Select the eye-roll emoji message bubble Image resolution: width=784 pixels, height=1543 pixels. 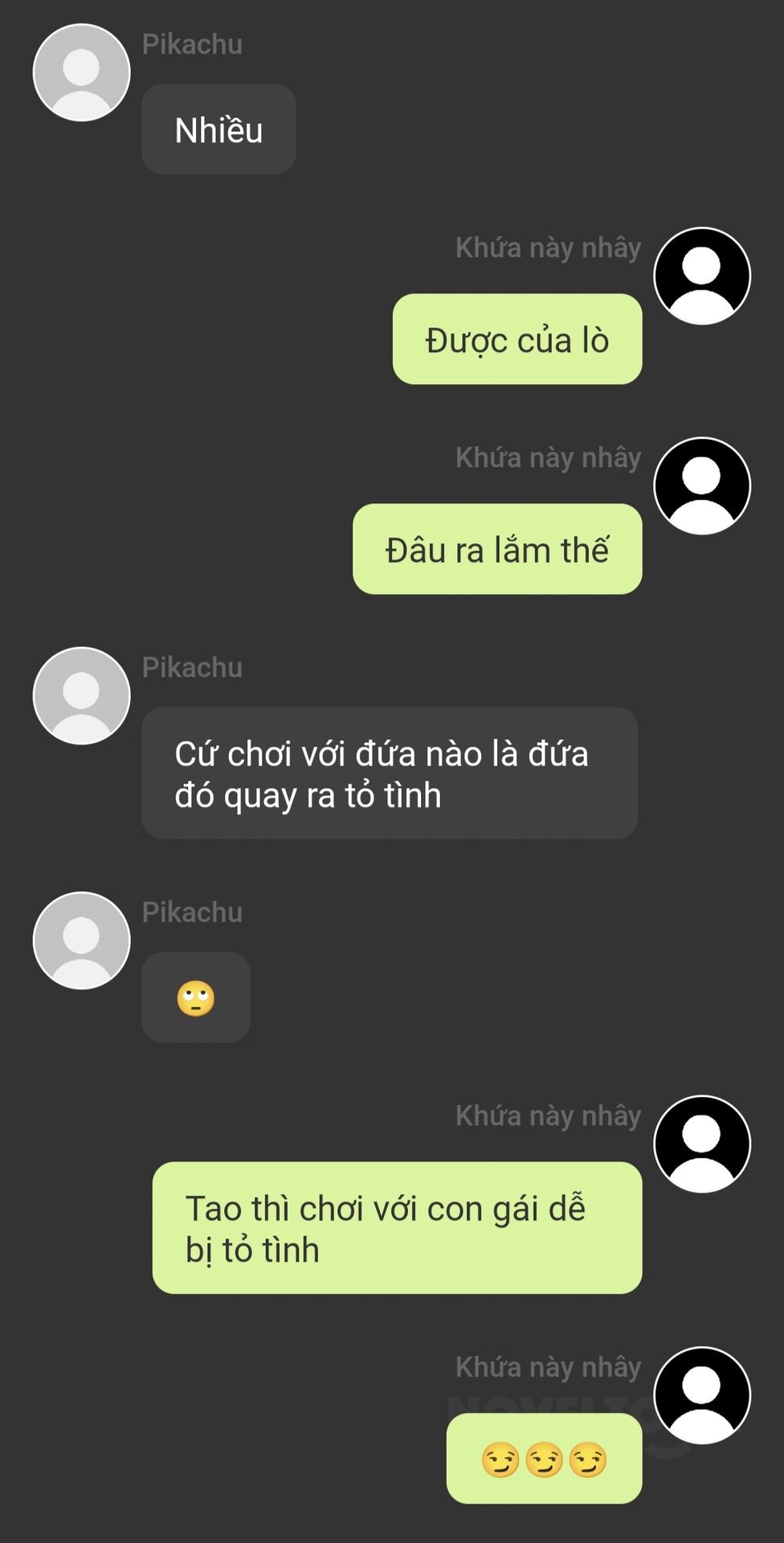coord(196,997)
